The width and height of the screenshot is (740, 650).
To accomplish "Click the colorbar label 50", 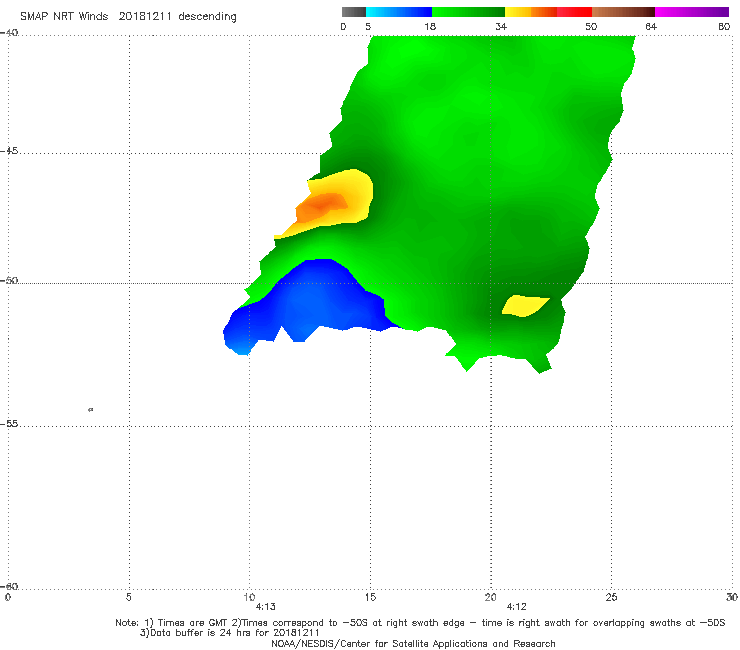I will pyautogui.click(x=591, y=26).
